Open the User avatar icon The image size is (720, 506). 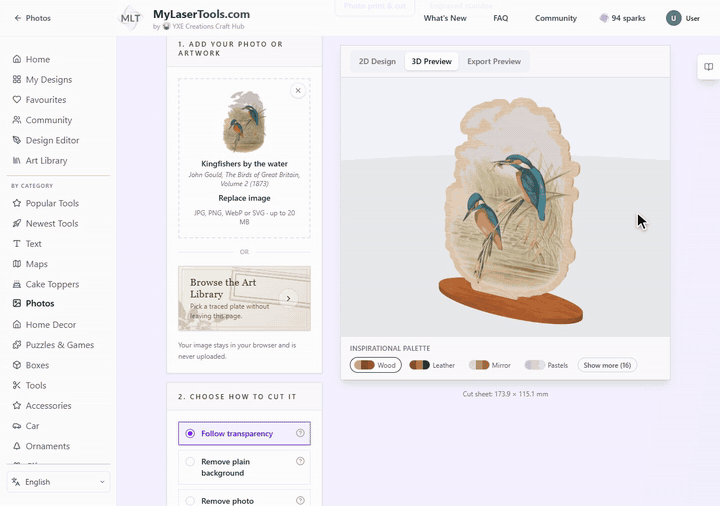673,18
